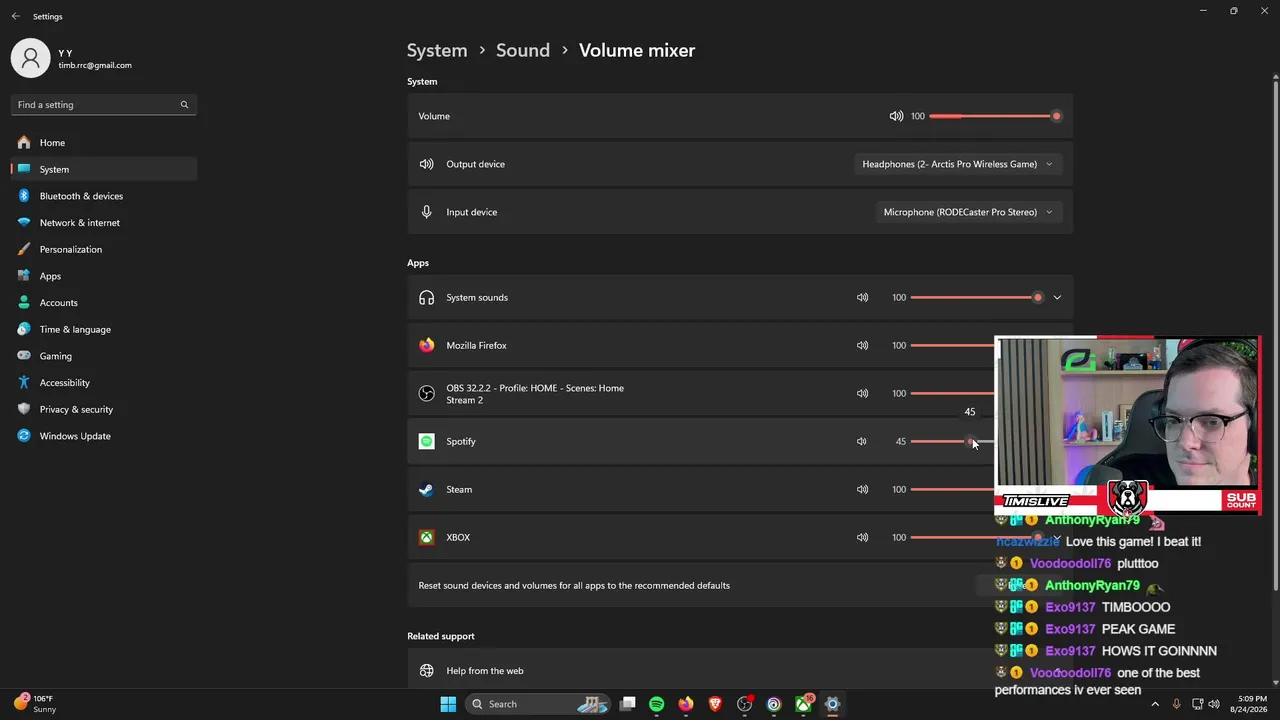Click the Accounts icon in the sidebar
This screenshot has width=1280, height=720.
(24, 303)
